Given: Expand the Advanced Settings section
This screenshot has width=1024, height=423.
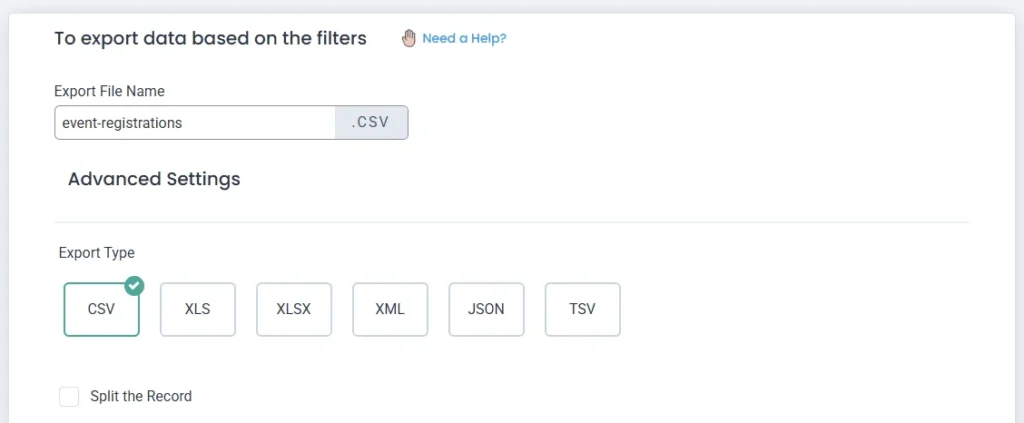Looking at the screenshot, I should point(154,180).
